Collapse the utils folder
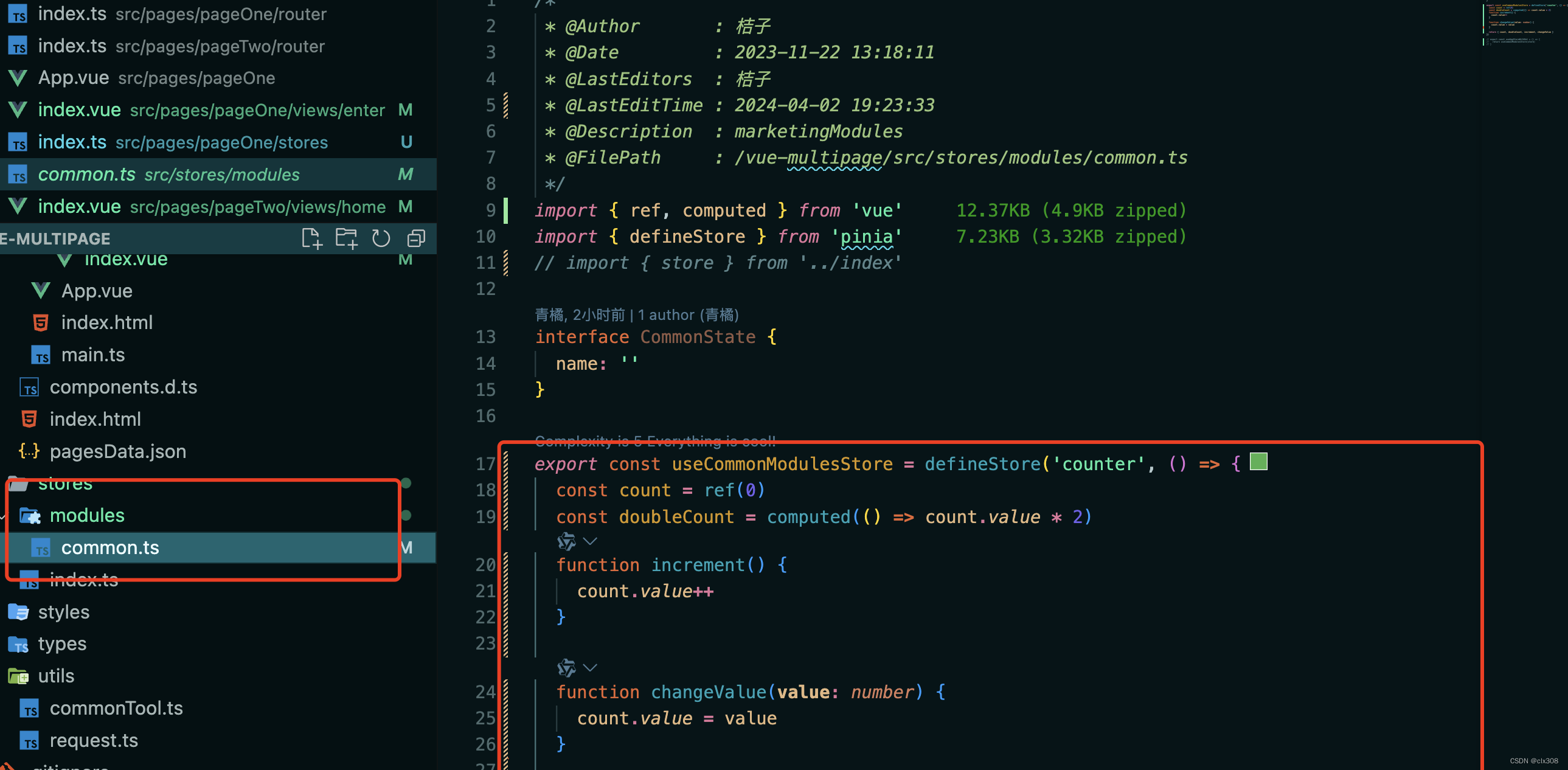This screenshot has height=770, width=1568. [218, 676]
